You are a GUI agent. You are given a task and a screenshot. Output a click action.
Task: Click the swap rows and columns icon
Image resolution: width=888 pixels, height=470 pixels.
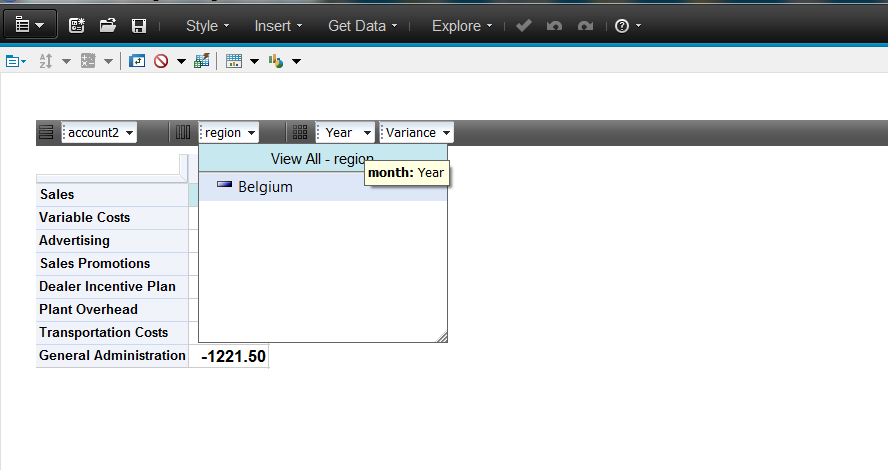(x=136, y=61)
